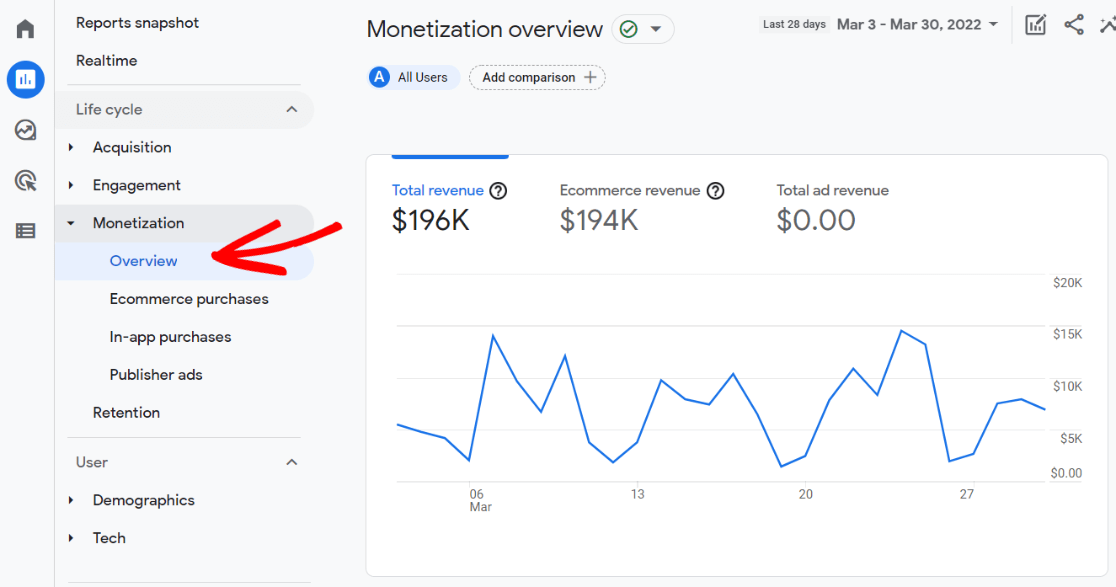Click the Add comparison button
The height and width of the screenshot is (587, 1116).
click(x=537, y=77)
